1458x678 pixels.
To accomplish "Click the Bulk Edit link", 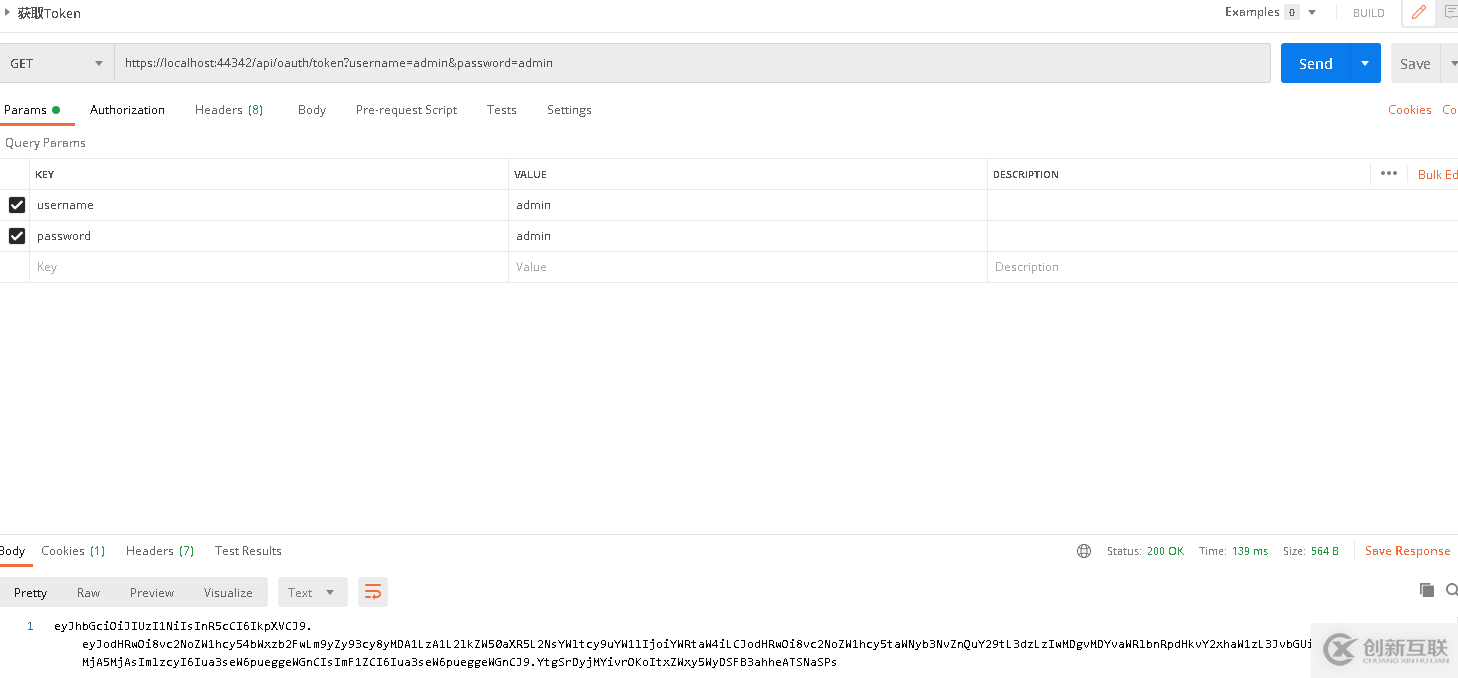I will click(1438, 174).
